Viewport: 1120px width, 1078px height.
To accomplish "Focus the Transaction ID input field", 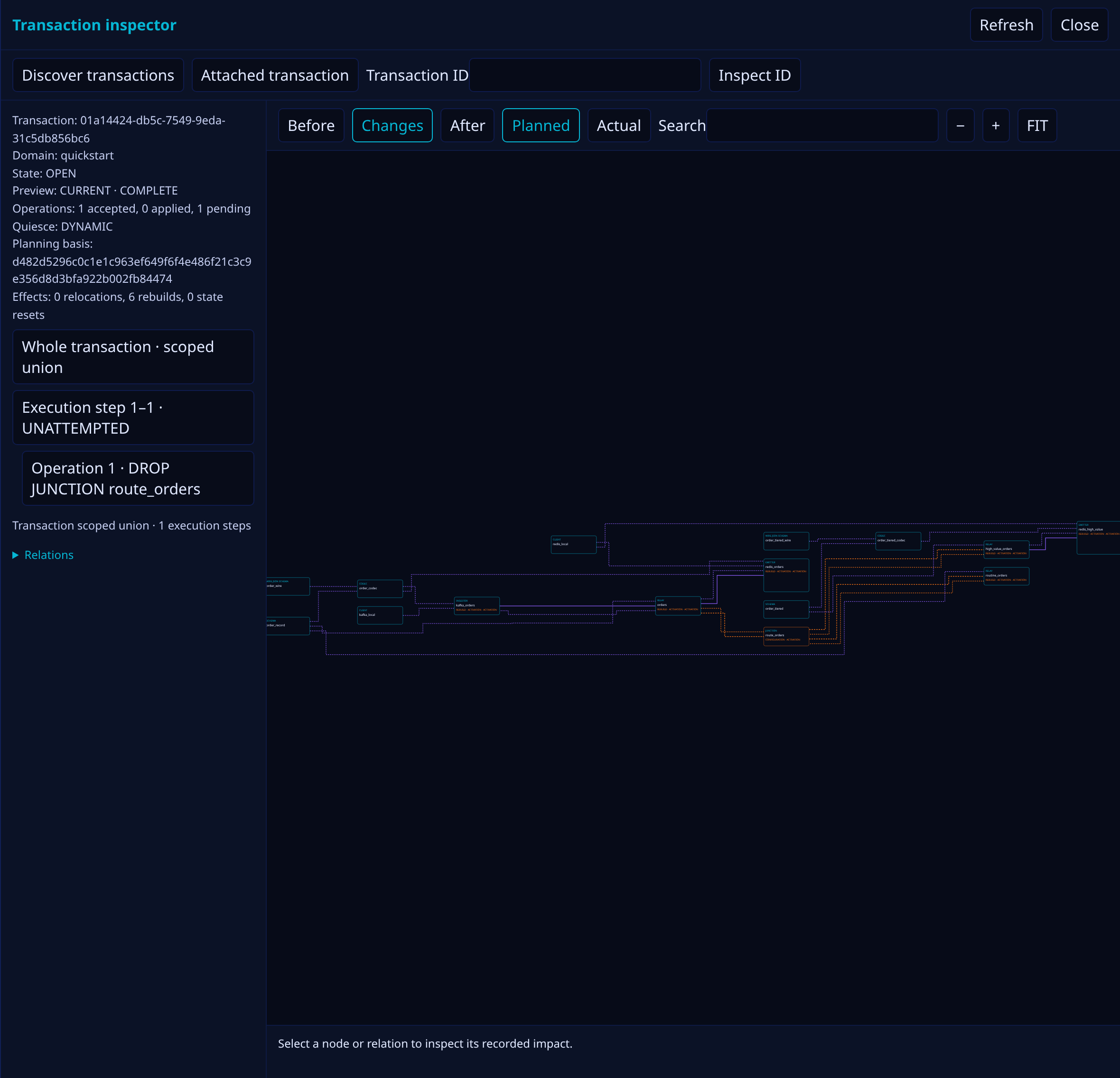I will click(585, 75).
